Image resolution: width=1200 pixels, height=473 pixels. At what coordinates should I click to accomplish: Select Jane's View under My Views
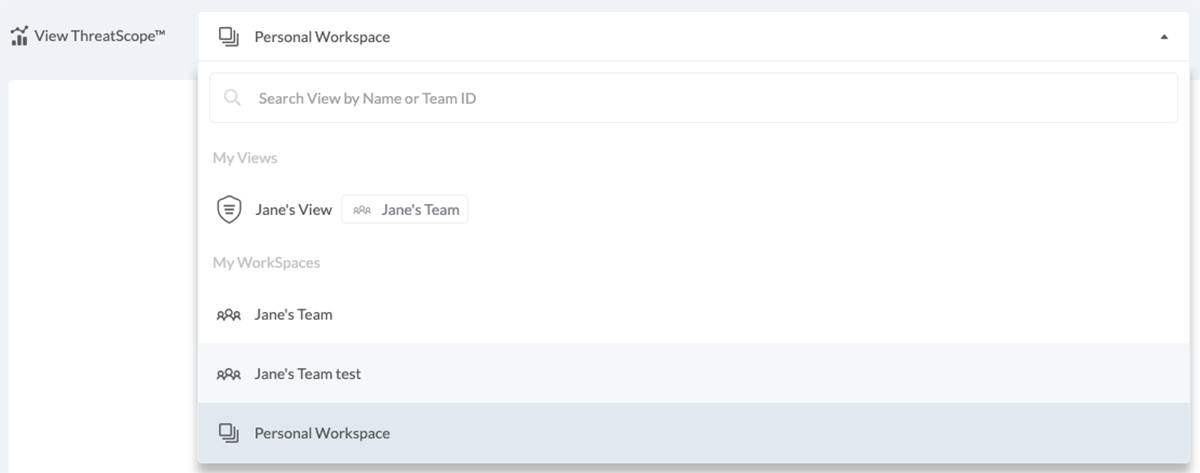click(293, 210)
